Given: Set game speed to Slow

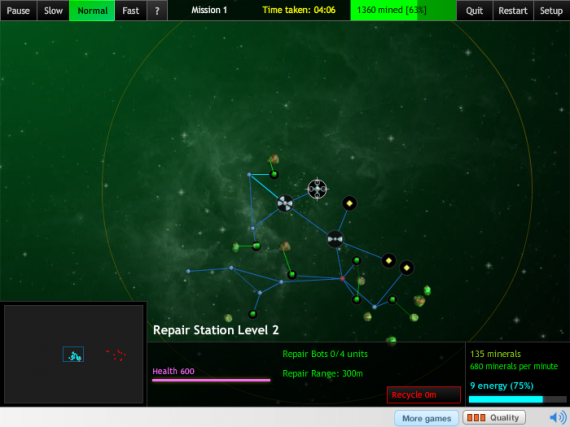Looking at the screenshot, I should click(x=53, y=11).
